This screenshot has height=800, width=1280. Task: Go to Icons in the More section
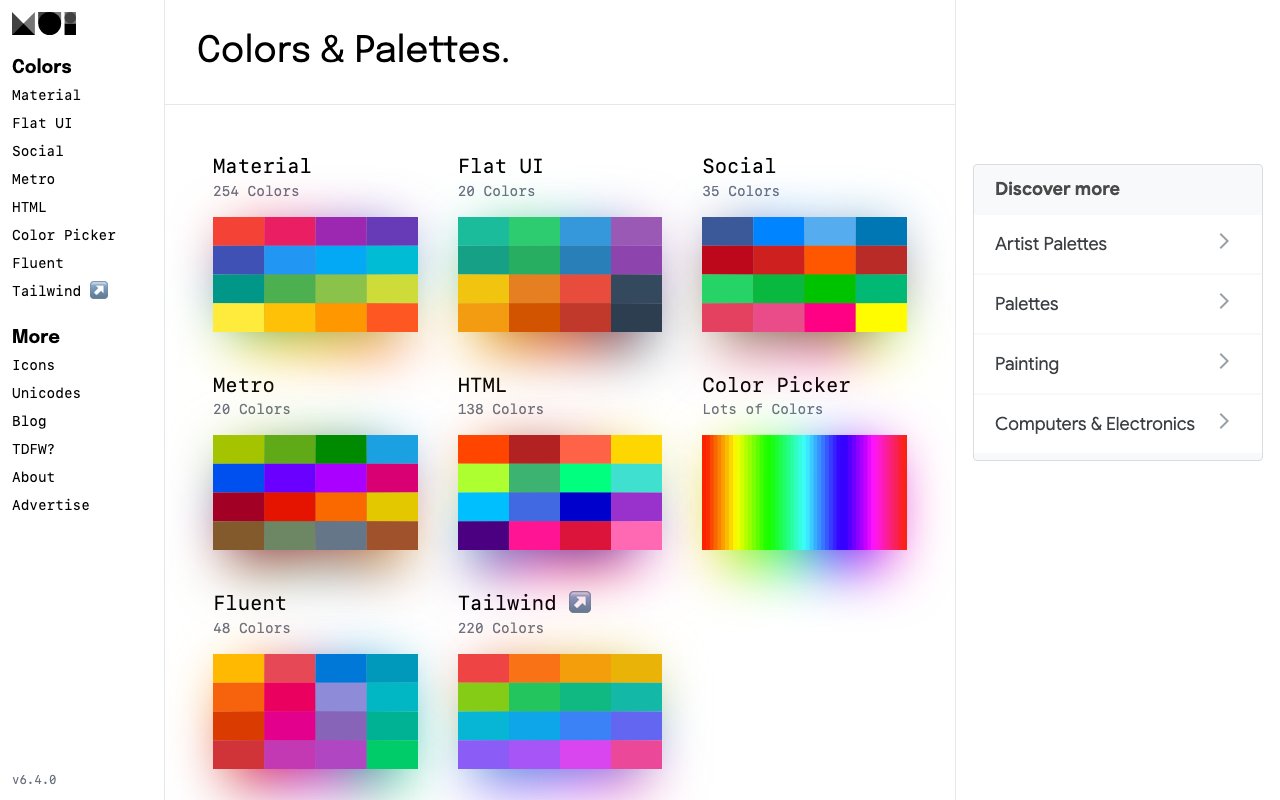click(33, 365)
